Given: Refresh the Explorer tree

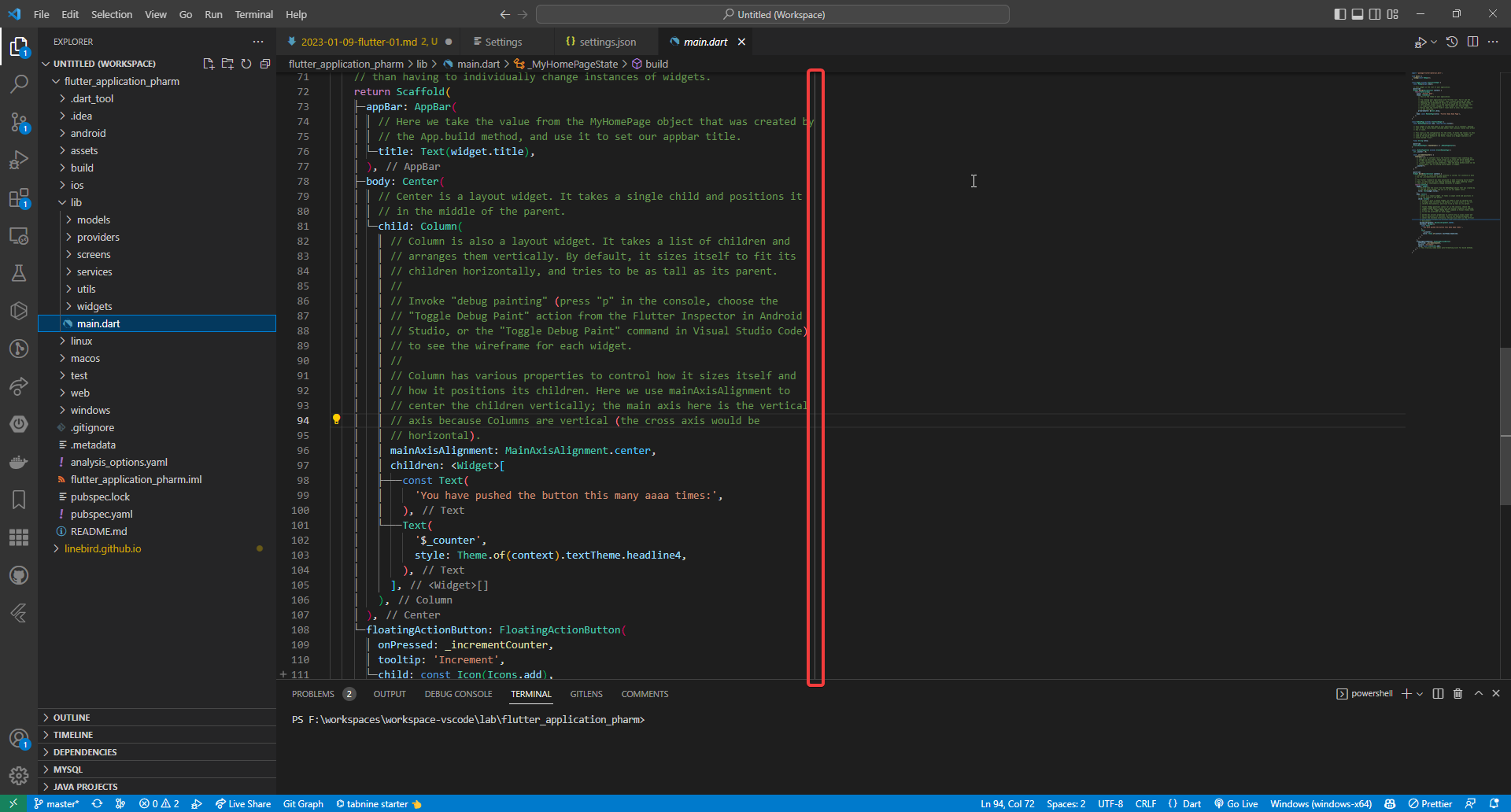Looking at the screenshot, I should (x=246, y=64).
